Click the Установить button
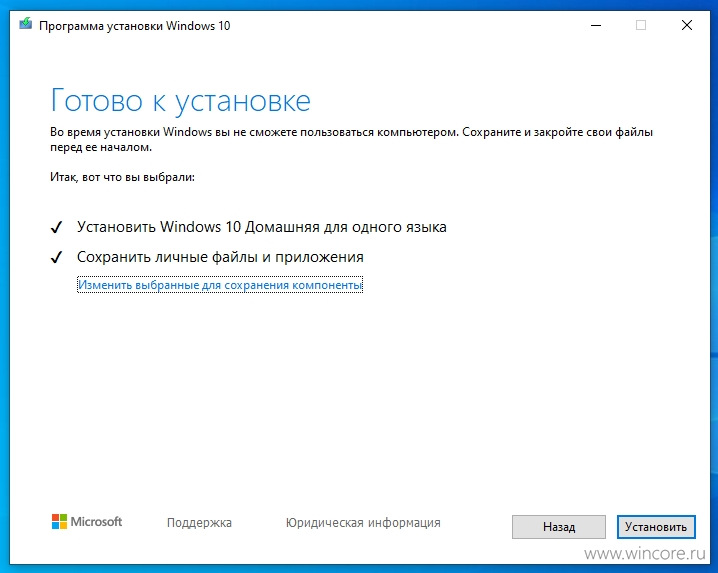Viewport: 718px width, 573px height. click(x=656, y=527)
